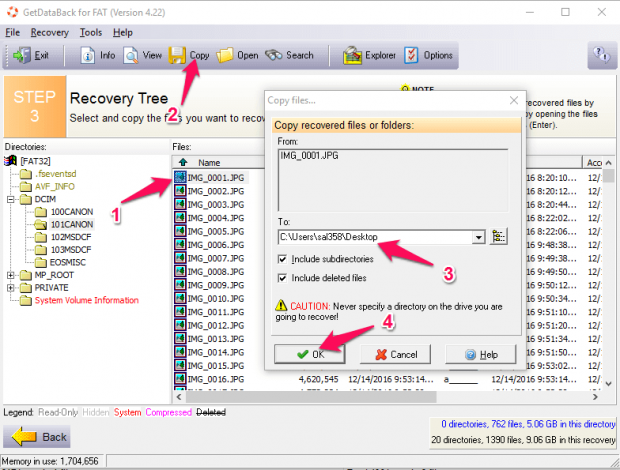Open the destination path dropdown arrow
The image size is (620, 470).
(479, 237)
